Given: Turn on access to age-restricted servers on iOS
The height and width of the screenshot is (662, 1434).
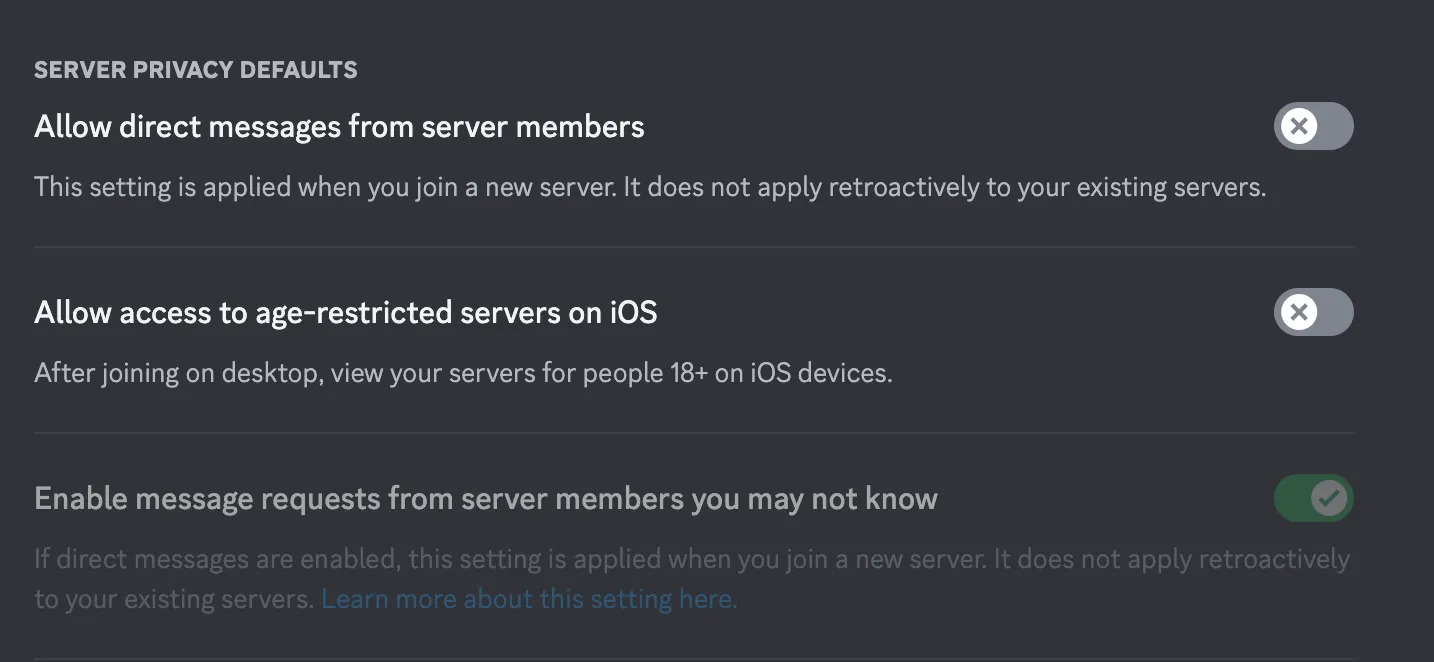Looking at the screenshot, I should 1313,312.
